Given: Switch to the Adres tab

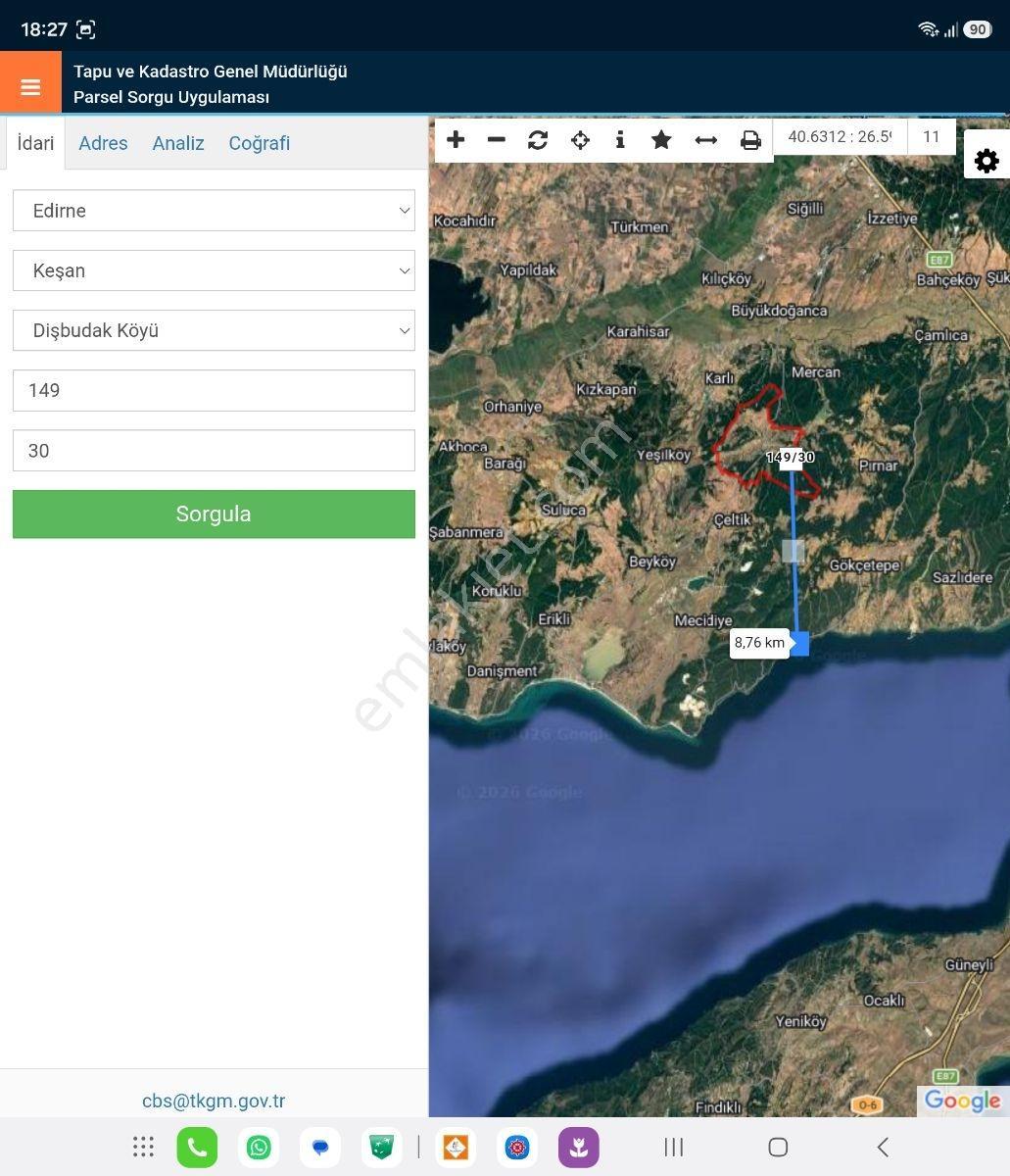Looking at the screenshot, I should coord(103,143).
